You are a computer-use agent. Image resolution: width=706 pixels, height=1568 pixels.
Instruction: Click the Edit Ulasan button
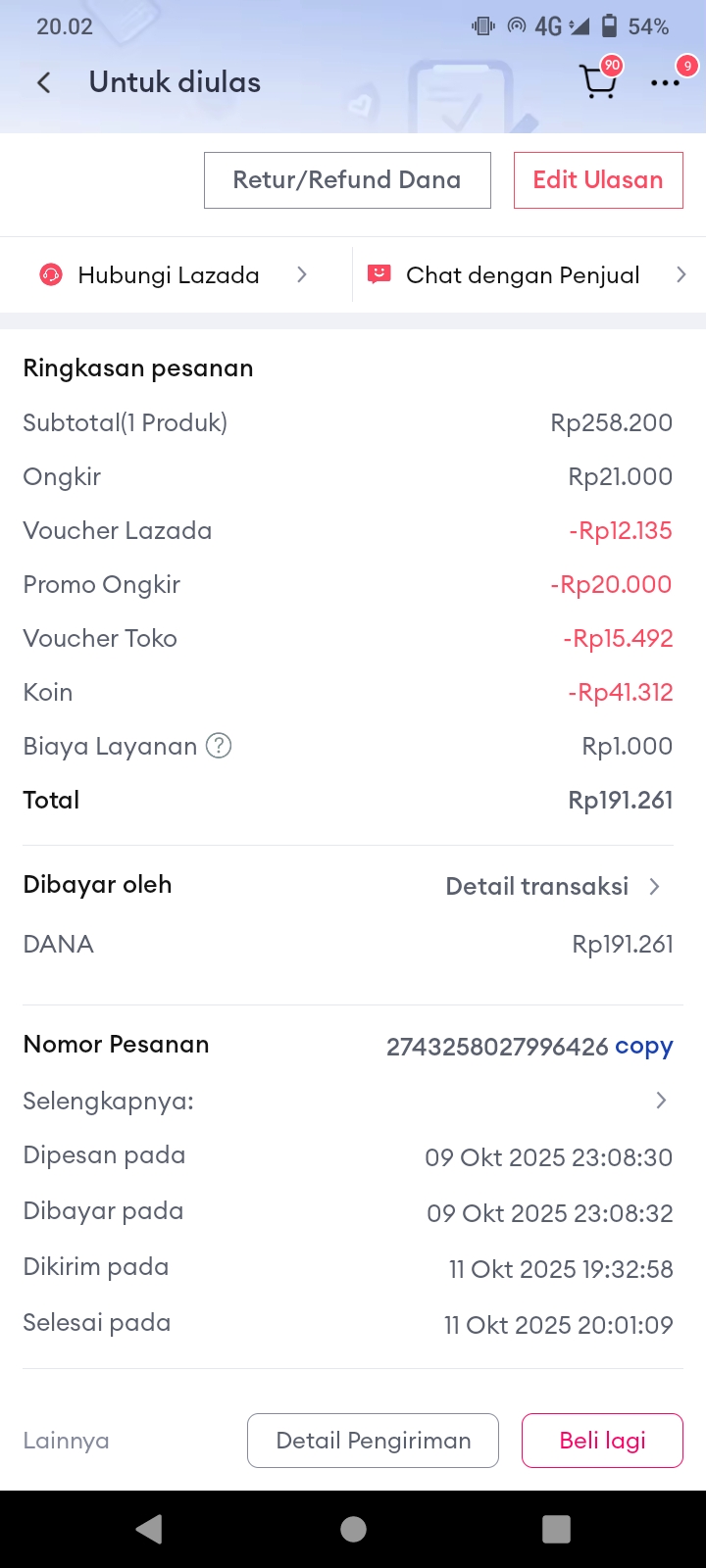(x=598, y=180)
